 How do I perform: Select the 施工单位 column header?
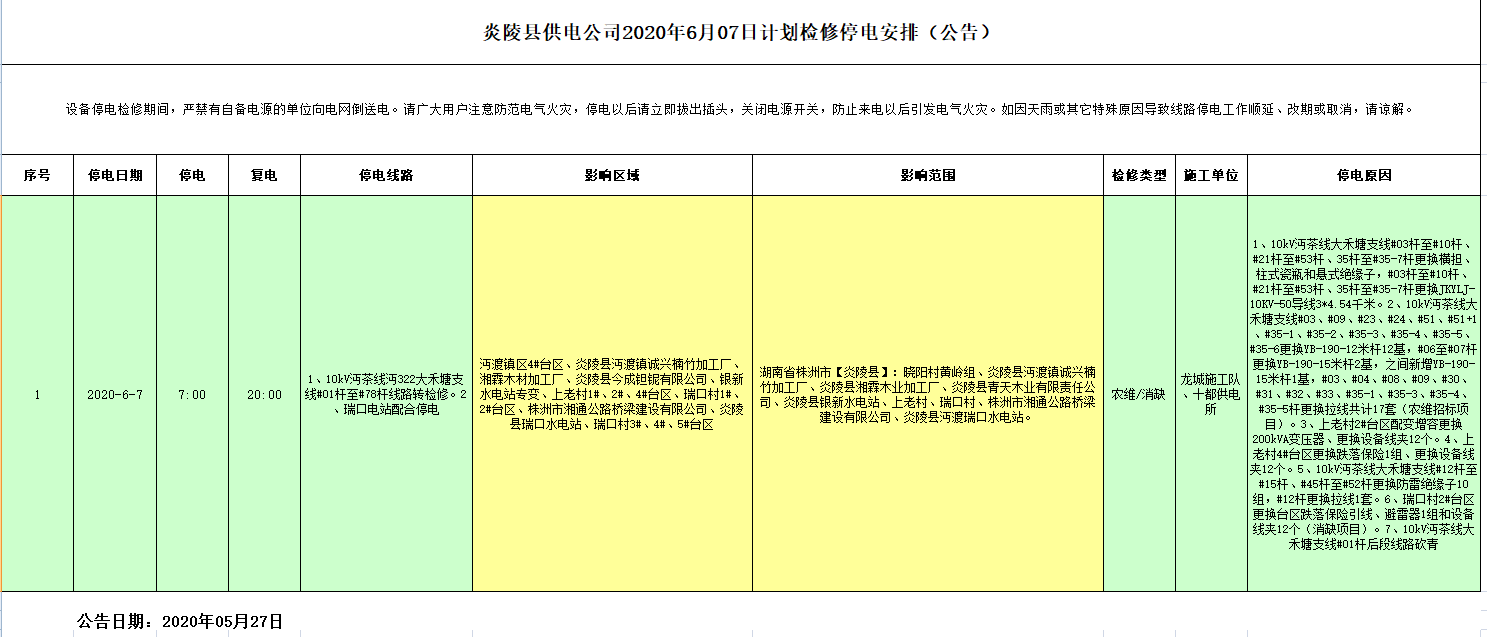tap(1210, 175)
